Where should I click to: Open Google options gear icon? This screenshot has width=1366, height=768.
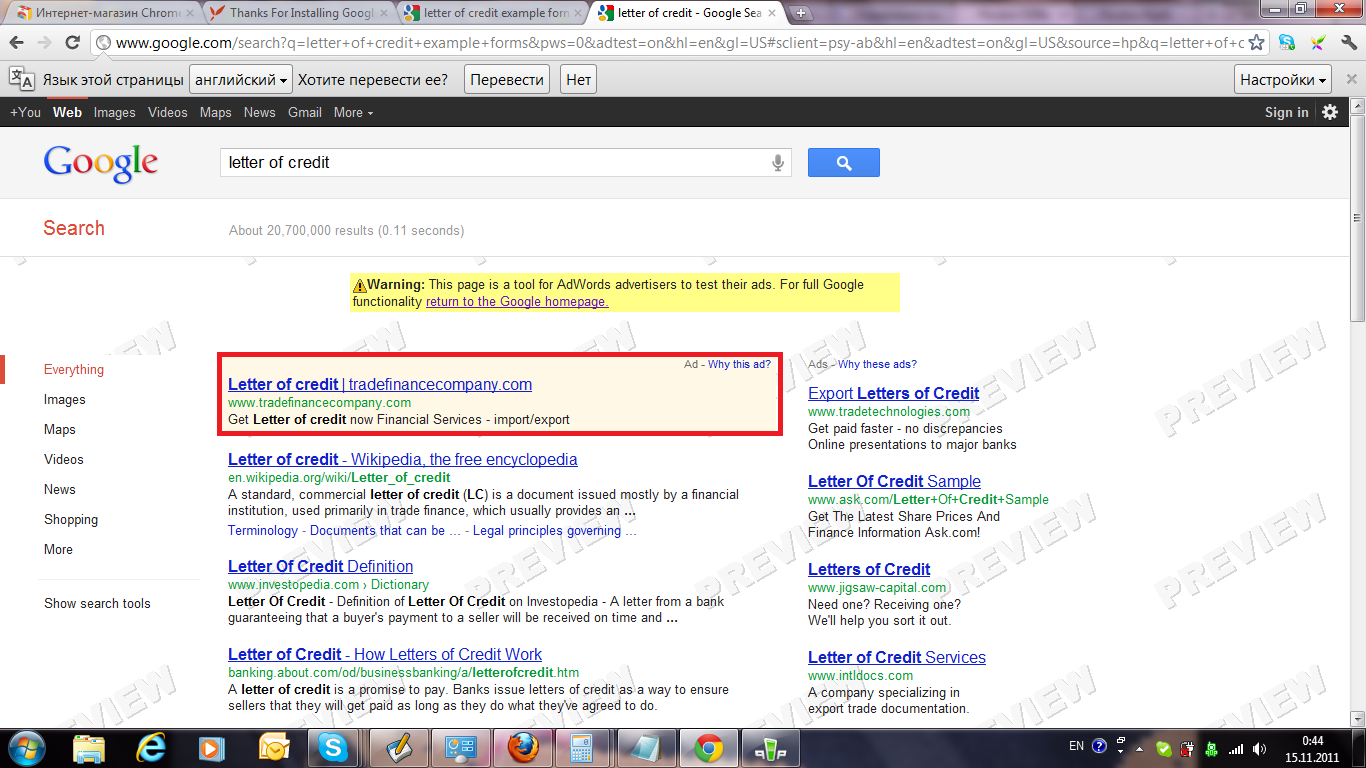click(x=1330, y=112)
